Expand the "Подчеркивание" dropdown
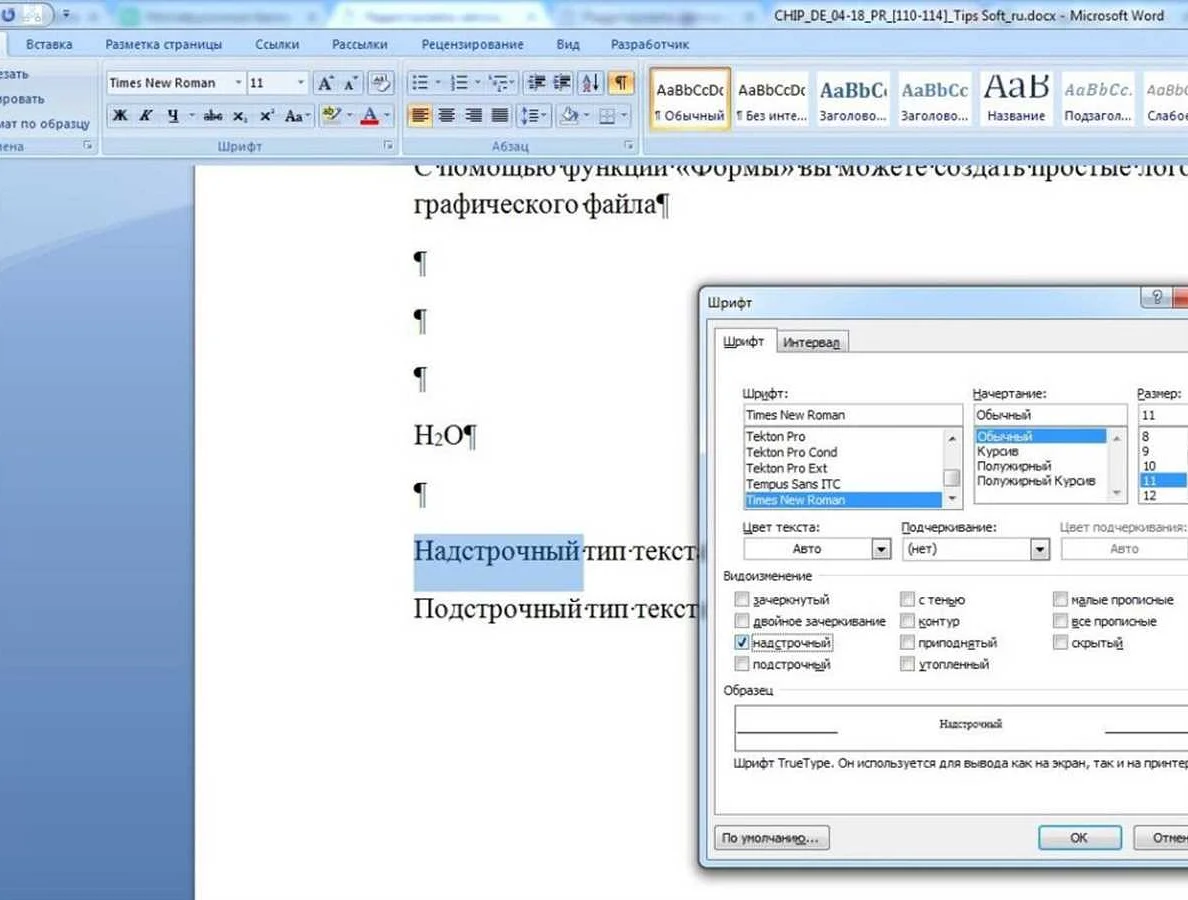Screen dimensions: 1188x900 [x=1039, y=549]
